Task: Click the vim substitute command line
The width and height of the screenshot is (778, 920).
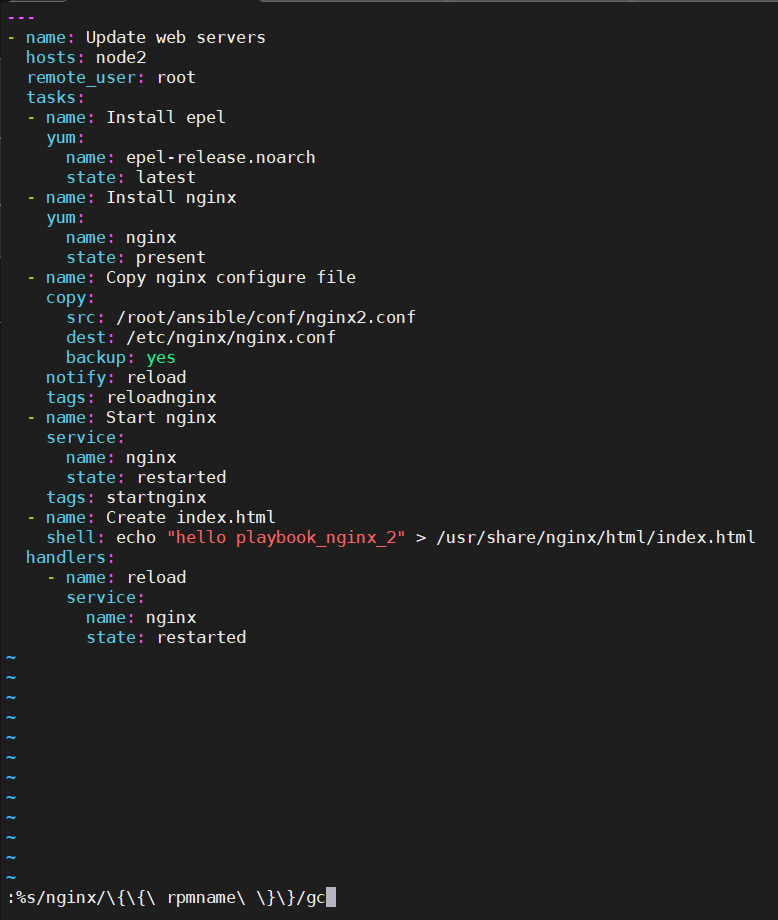Action: point(170,898)
